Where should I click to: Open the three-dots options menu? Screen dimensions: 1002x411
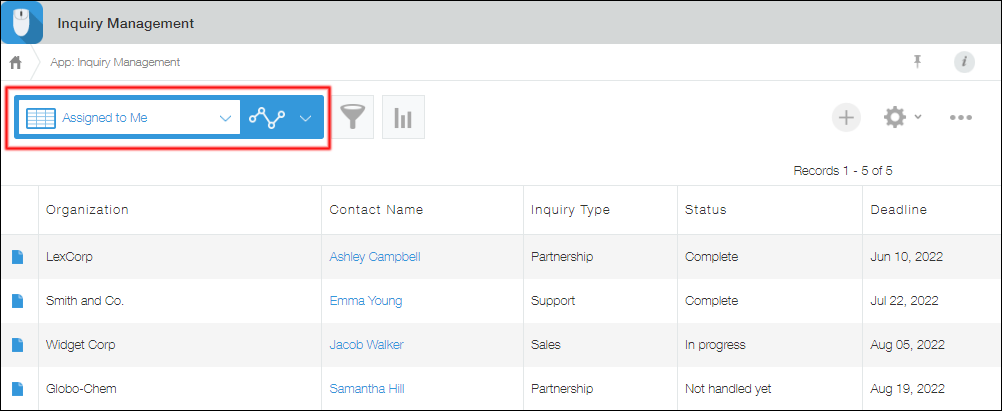pyautogui.click(x=961, y=117)
